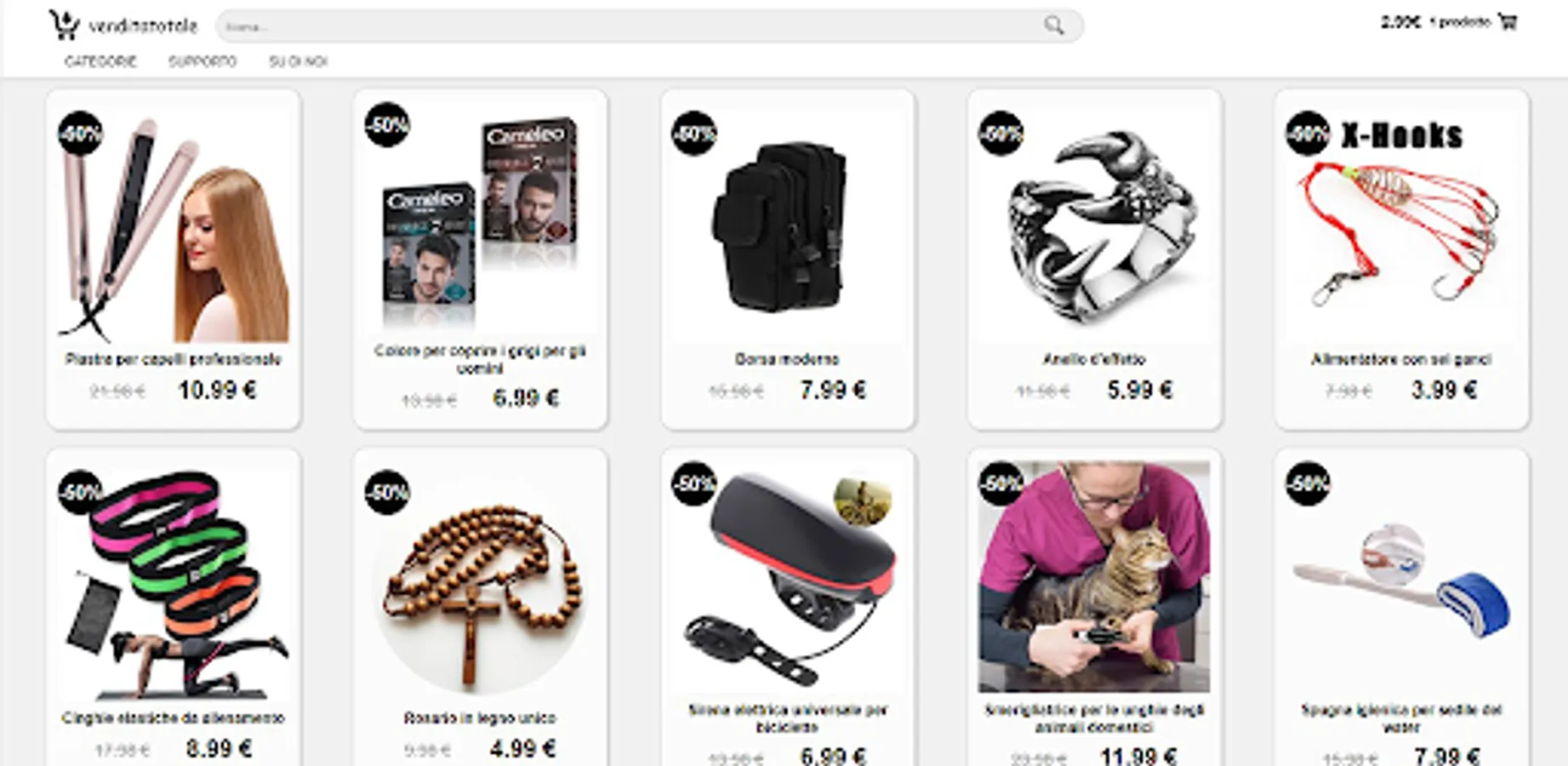Click the -50% badge on bicycle siren
The height and width of the screenshot is (766, 1568).
pos(694,483)
